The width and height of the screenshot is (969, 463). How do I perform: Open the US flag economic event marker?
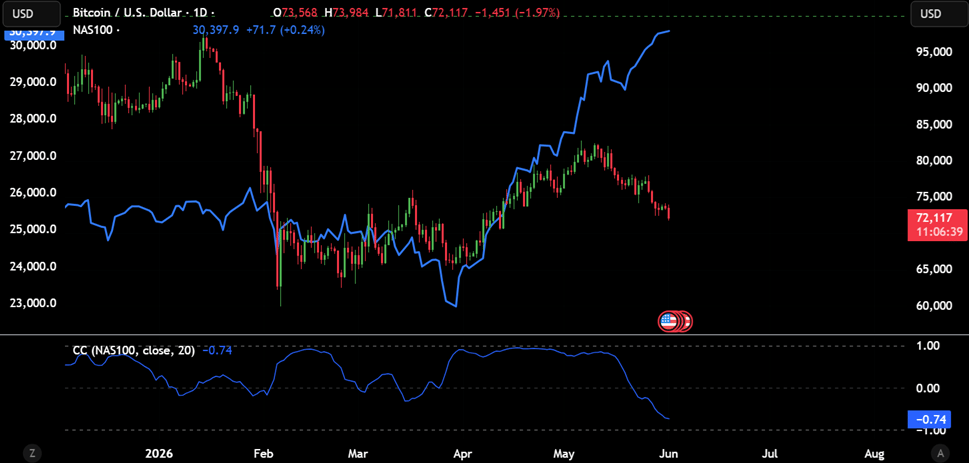tap(668, 321)
